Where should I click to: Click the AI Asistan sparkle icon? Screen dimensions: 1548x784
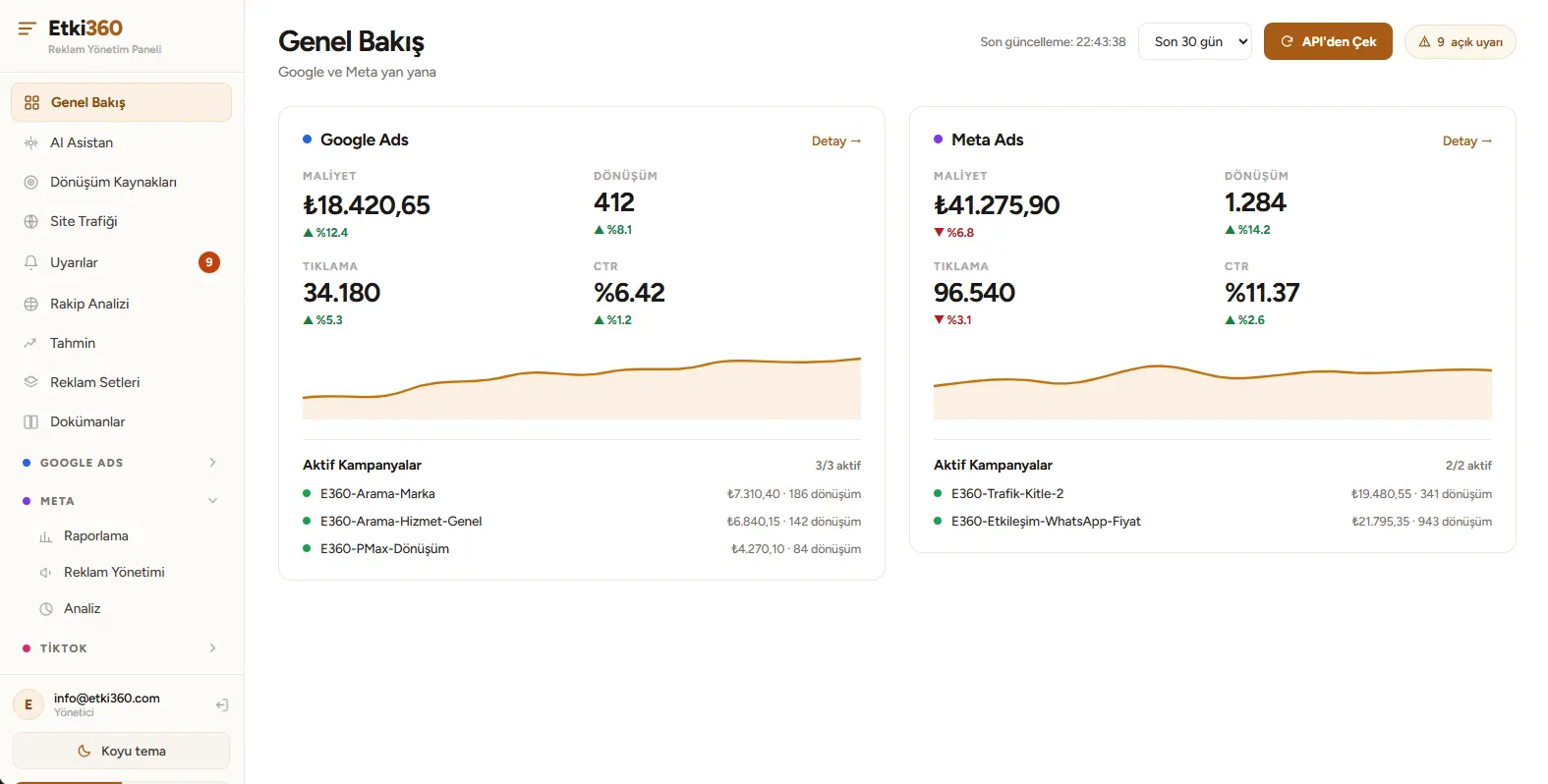coord(30,142)
